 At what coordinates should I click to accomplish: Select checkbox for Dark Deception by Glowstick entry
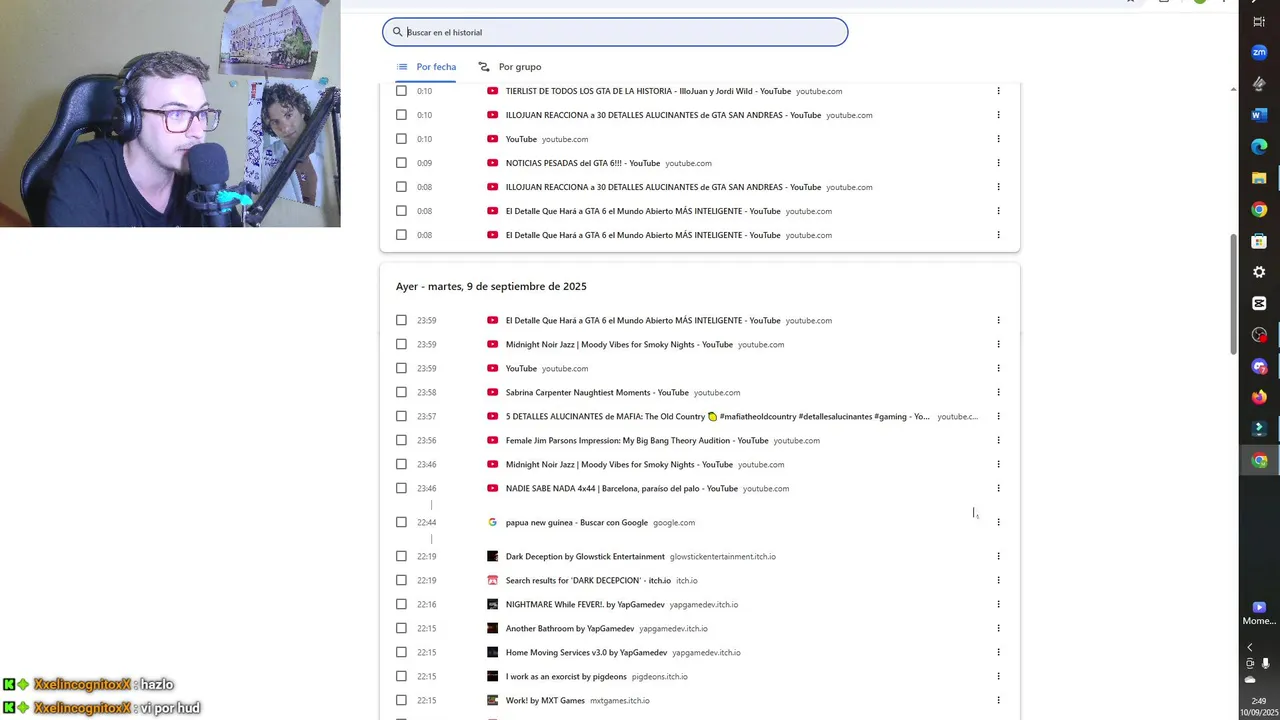click(401, 556)
